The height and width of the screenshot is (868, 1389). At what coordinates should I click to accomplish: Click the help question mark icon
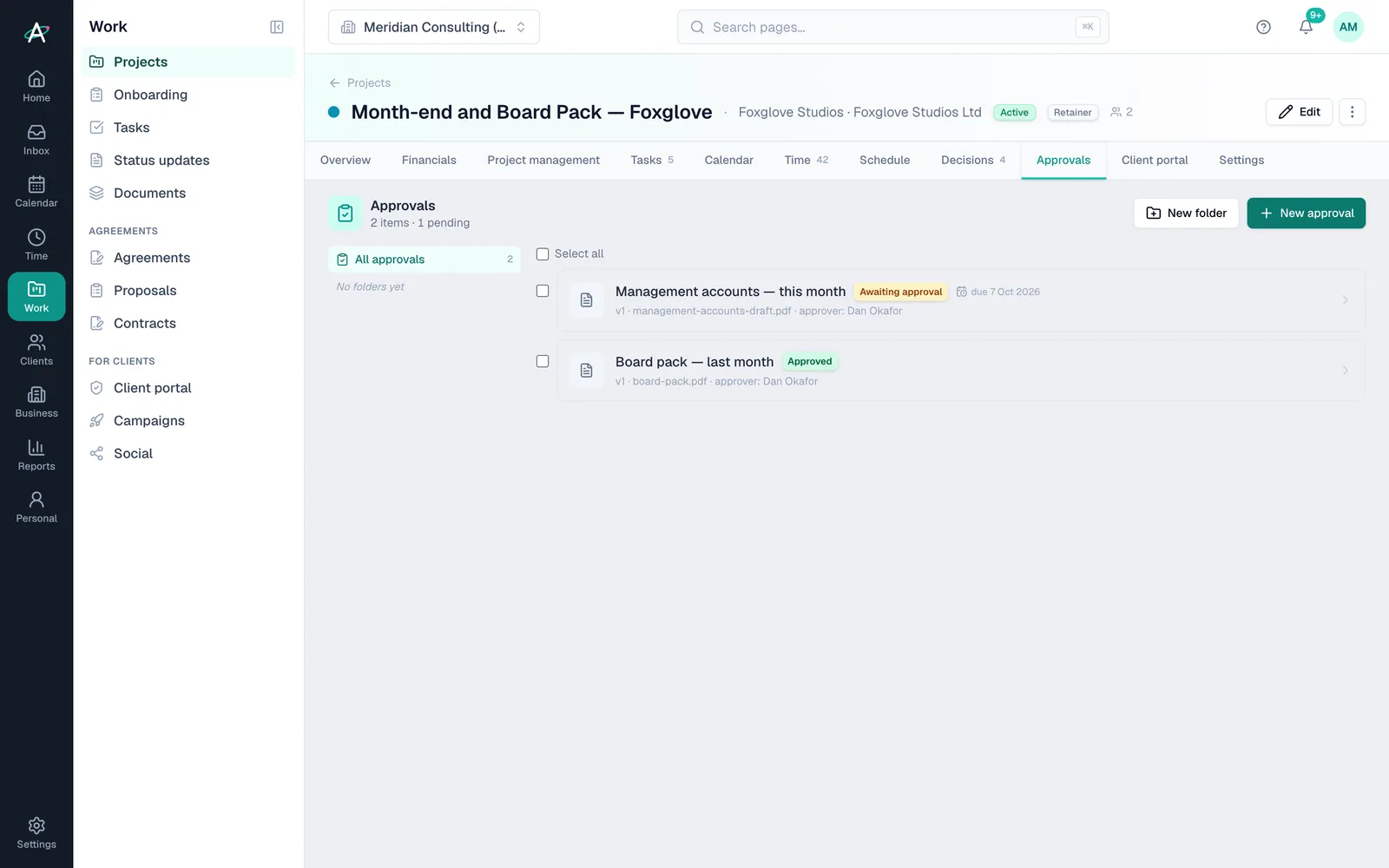(x=1263, y=27)
